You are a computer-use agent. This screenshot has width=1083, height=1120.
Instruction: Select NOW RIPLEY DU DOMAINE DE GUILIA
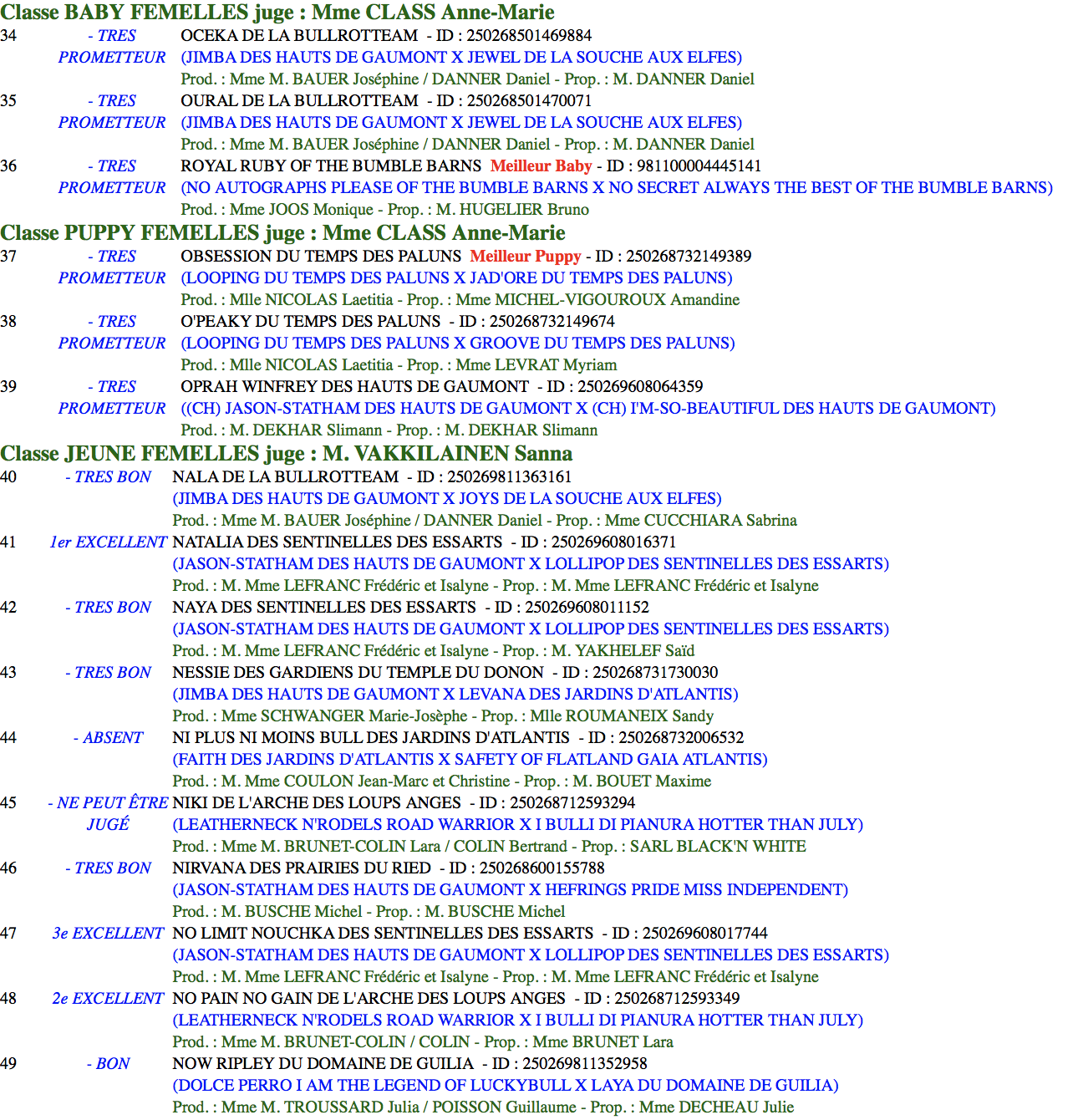323,1063
